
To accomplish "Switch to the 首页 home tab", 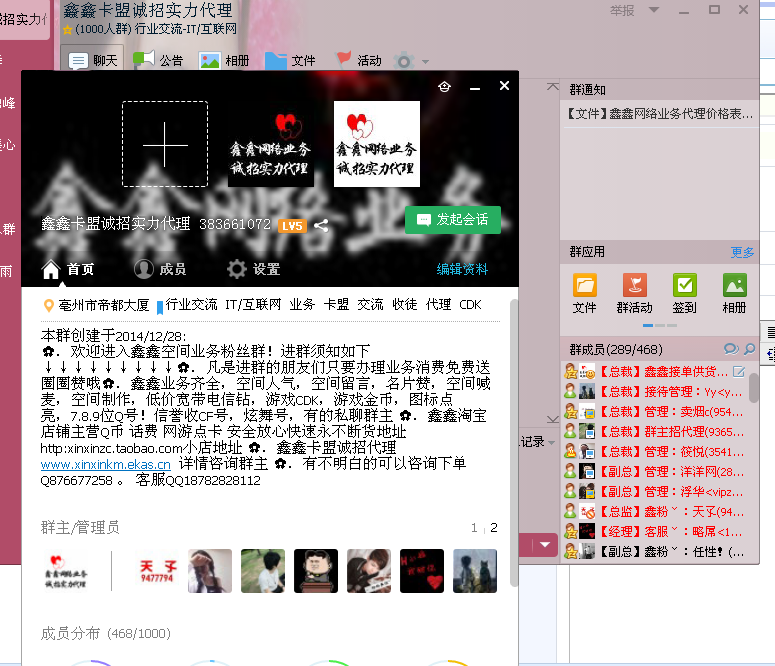I will point(67,269).
